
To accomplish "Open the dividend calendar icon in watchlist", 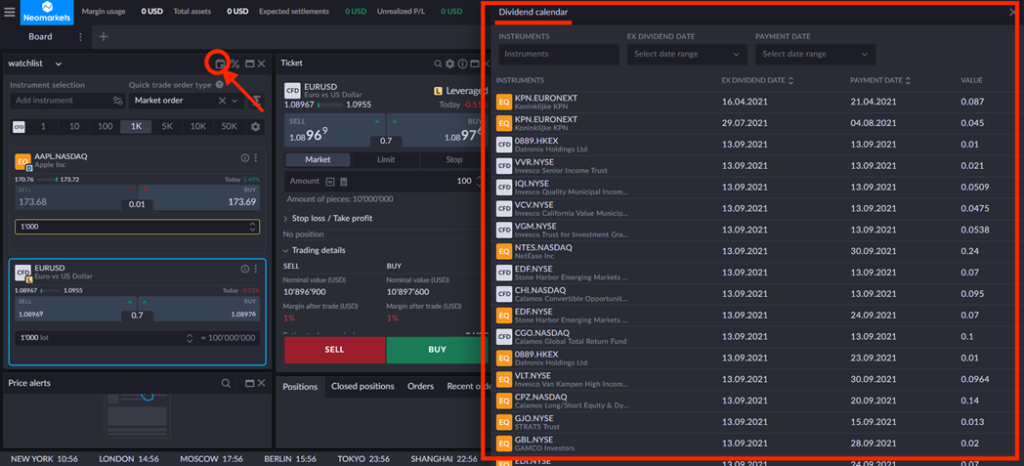I will coord(220,64).
